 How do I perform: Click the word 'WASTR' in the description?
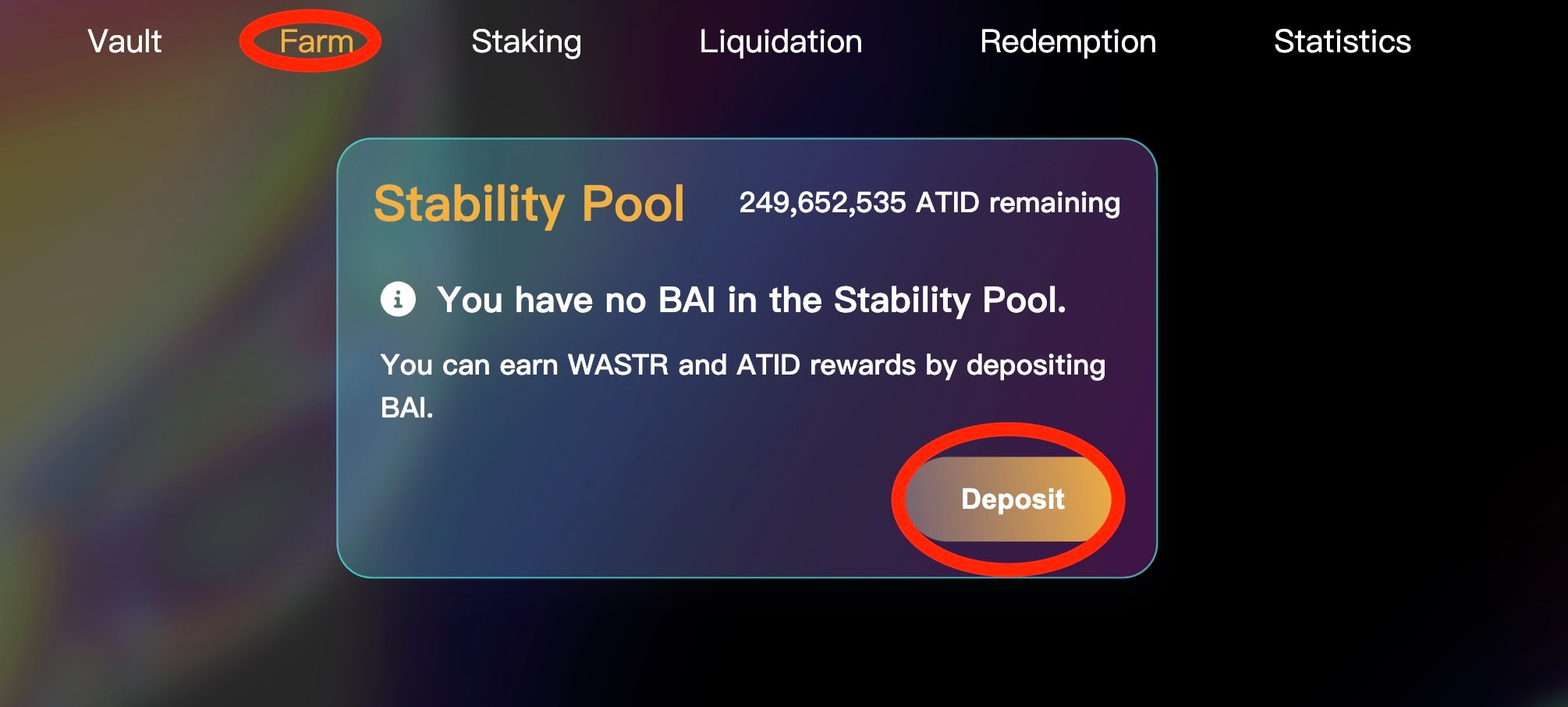(618, 365)
